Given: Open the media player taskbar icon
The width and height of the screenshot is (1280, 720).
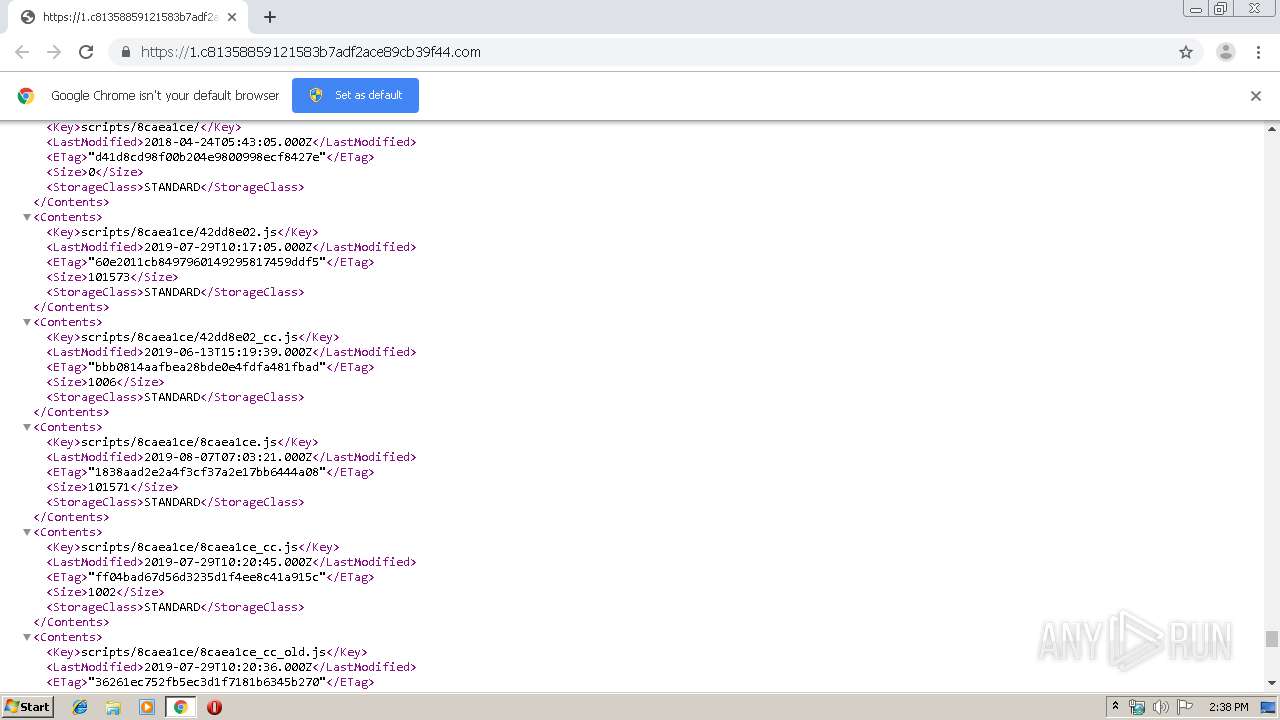Looking at the screenshot, I should pos(147,707).
